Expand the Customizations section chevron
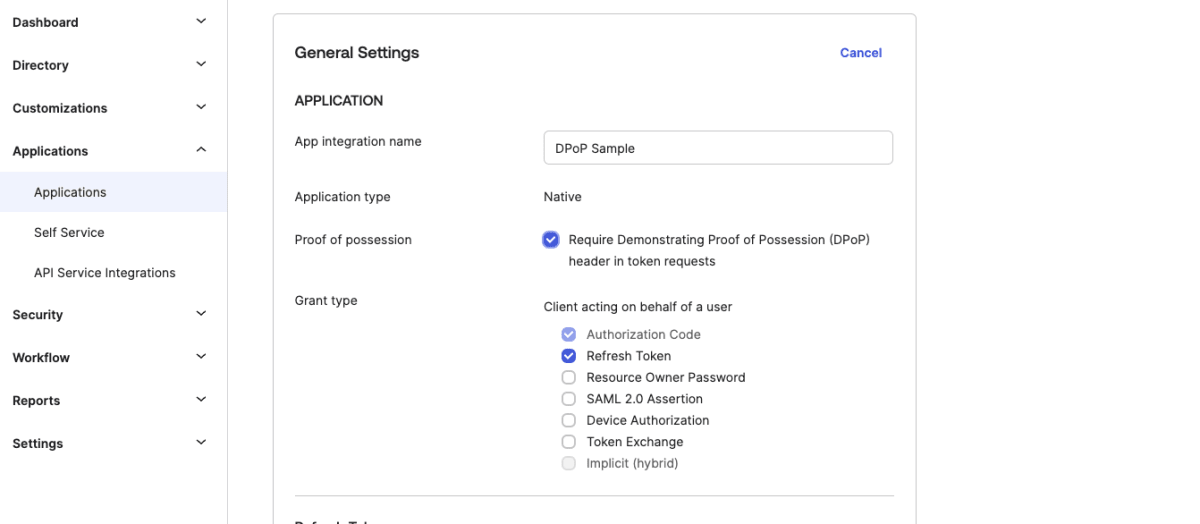Viewport: 1200px width, 524px height. click(201, 107)
